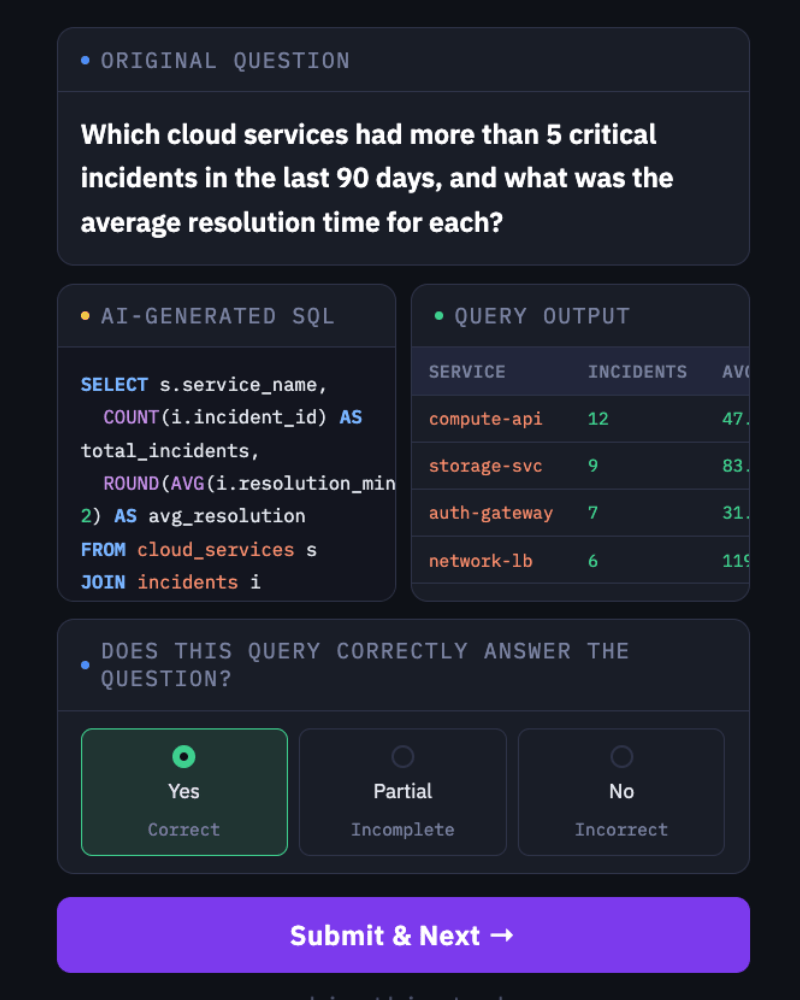Click the blue dot beside the correctness question

(x=85, y=665)
